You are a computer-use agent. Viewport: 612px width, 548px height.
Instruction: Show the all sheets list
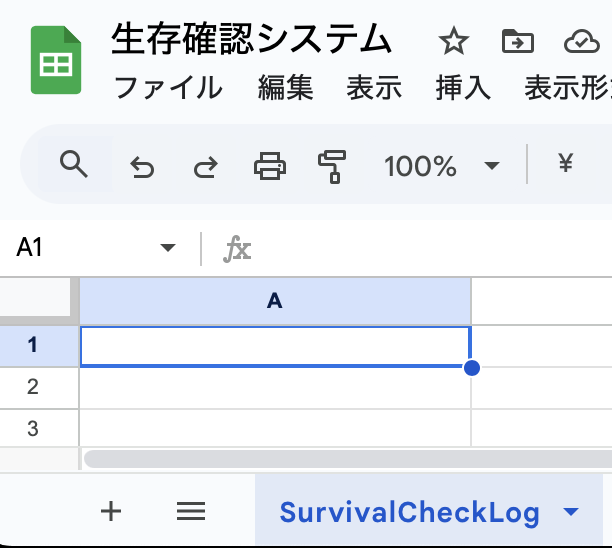click(x=190, y=512)
